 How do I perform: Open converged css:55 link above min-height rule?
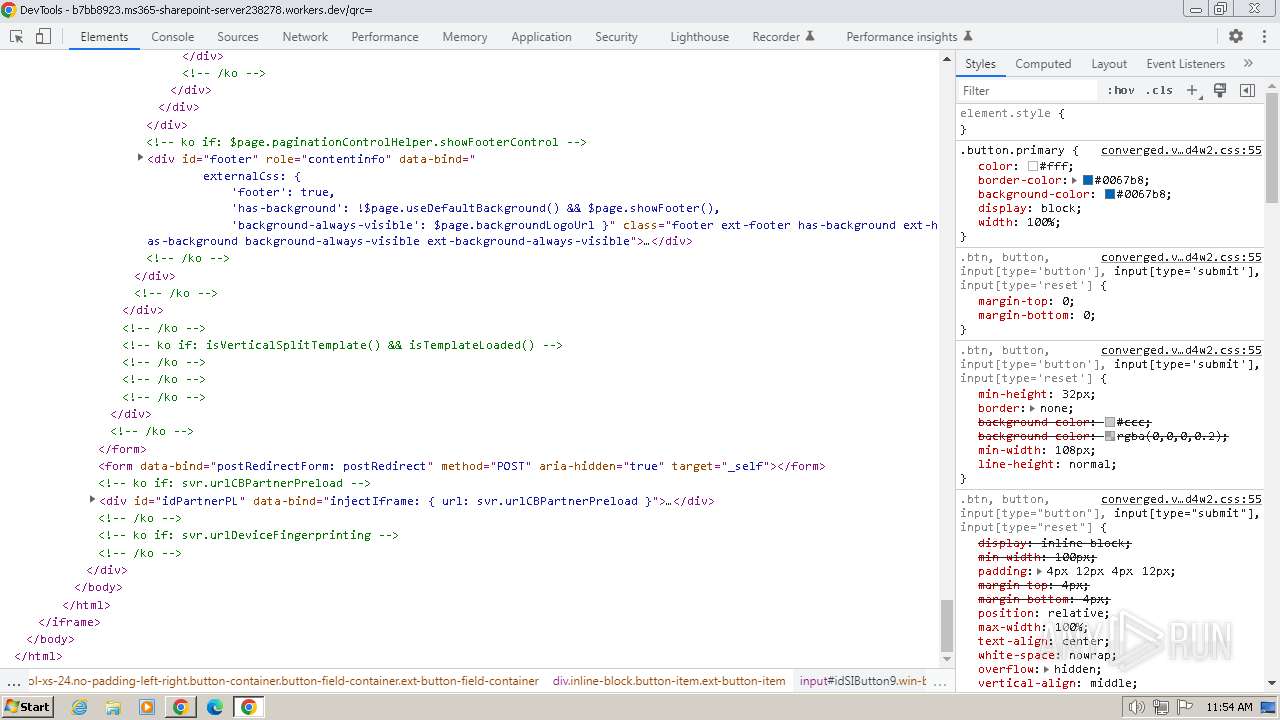[x=1181, y=350]
